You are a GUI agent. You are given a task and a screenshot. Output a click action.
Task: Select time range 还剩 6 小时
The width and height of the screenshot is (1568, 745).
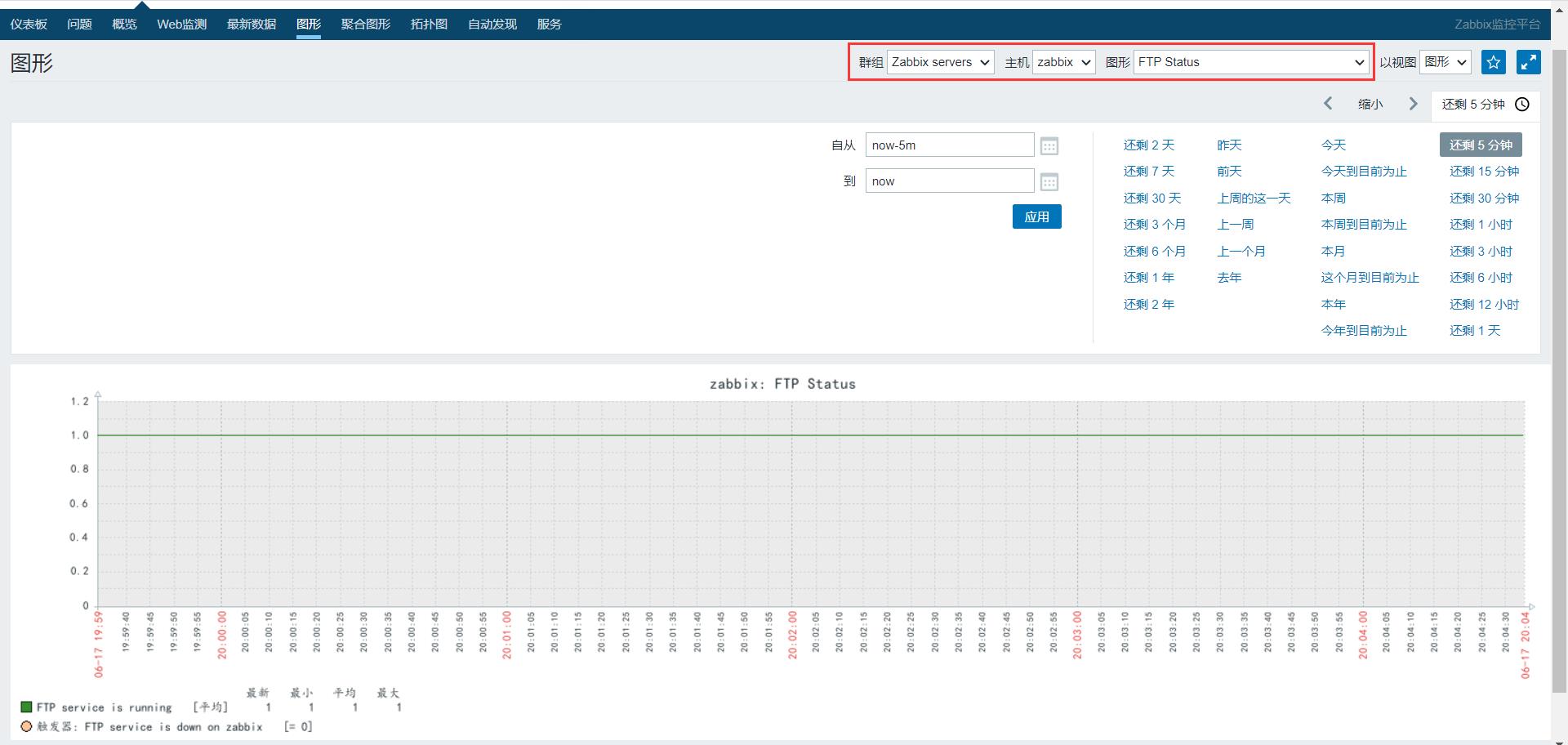pyautogui.click(x=1481, y=278)
